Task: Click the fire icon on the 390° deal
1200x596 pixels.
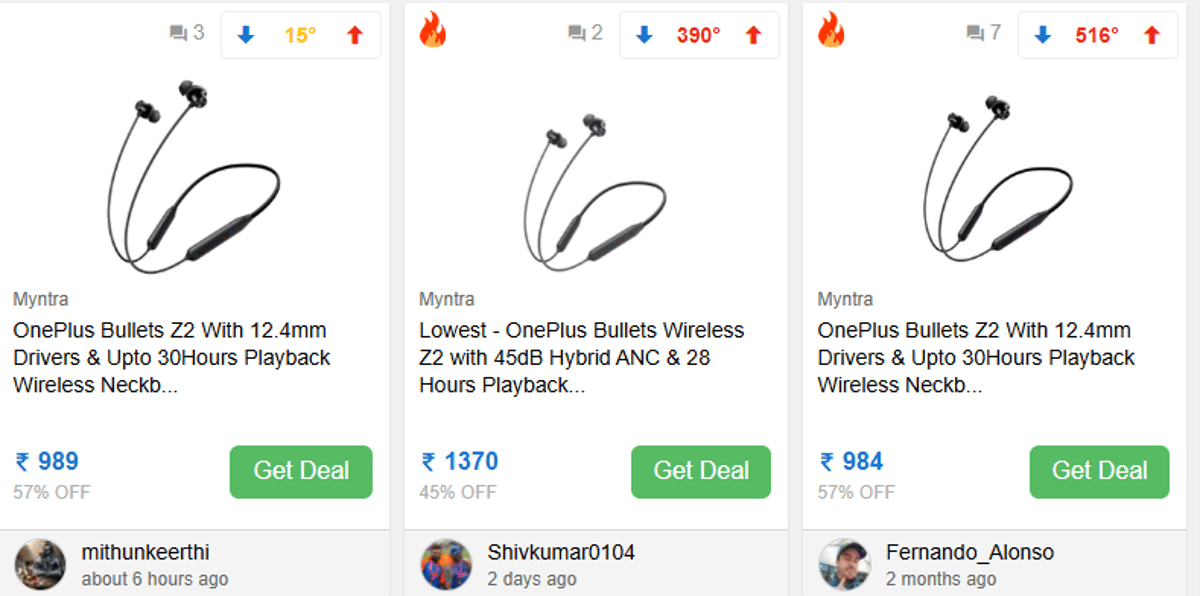Action: [433, 30]
